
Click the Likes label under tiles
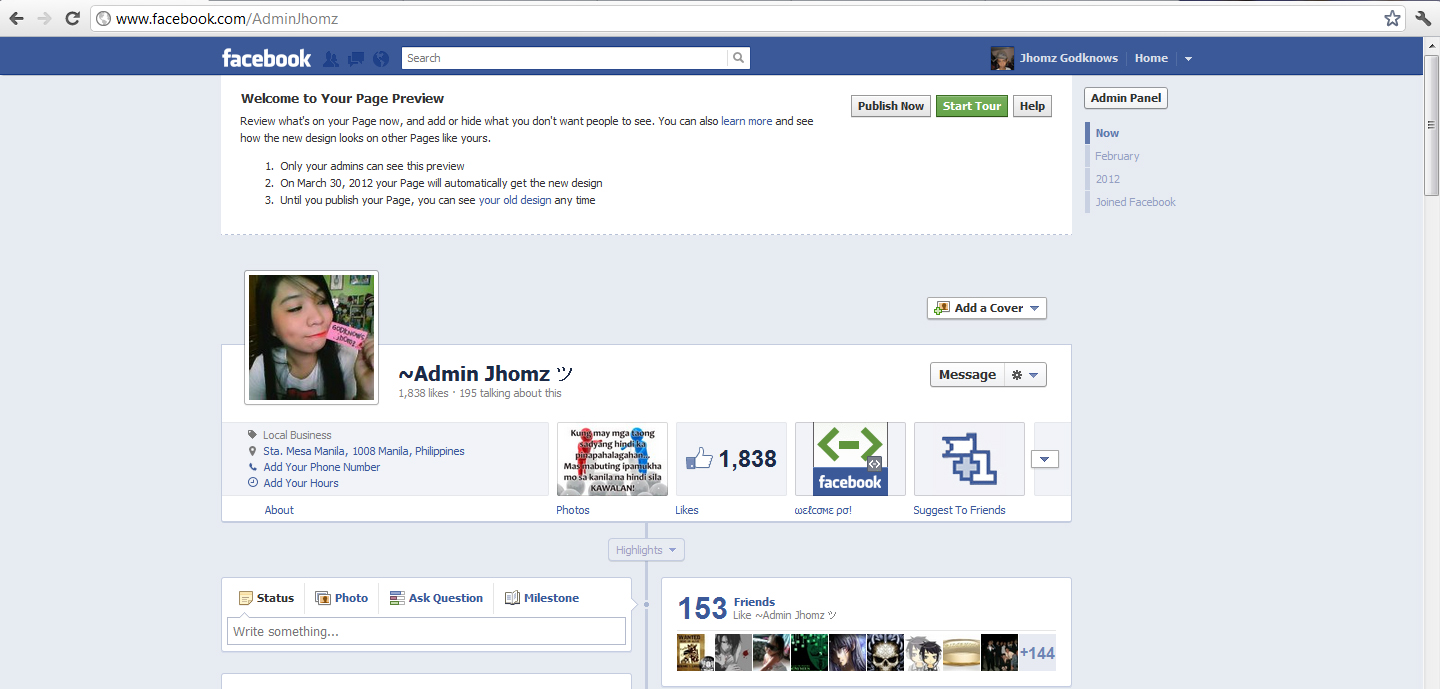point(687,510)
